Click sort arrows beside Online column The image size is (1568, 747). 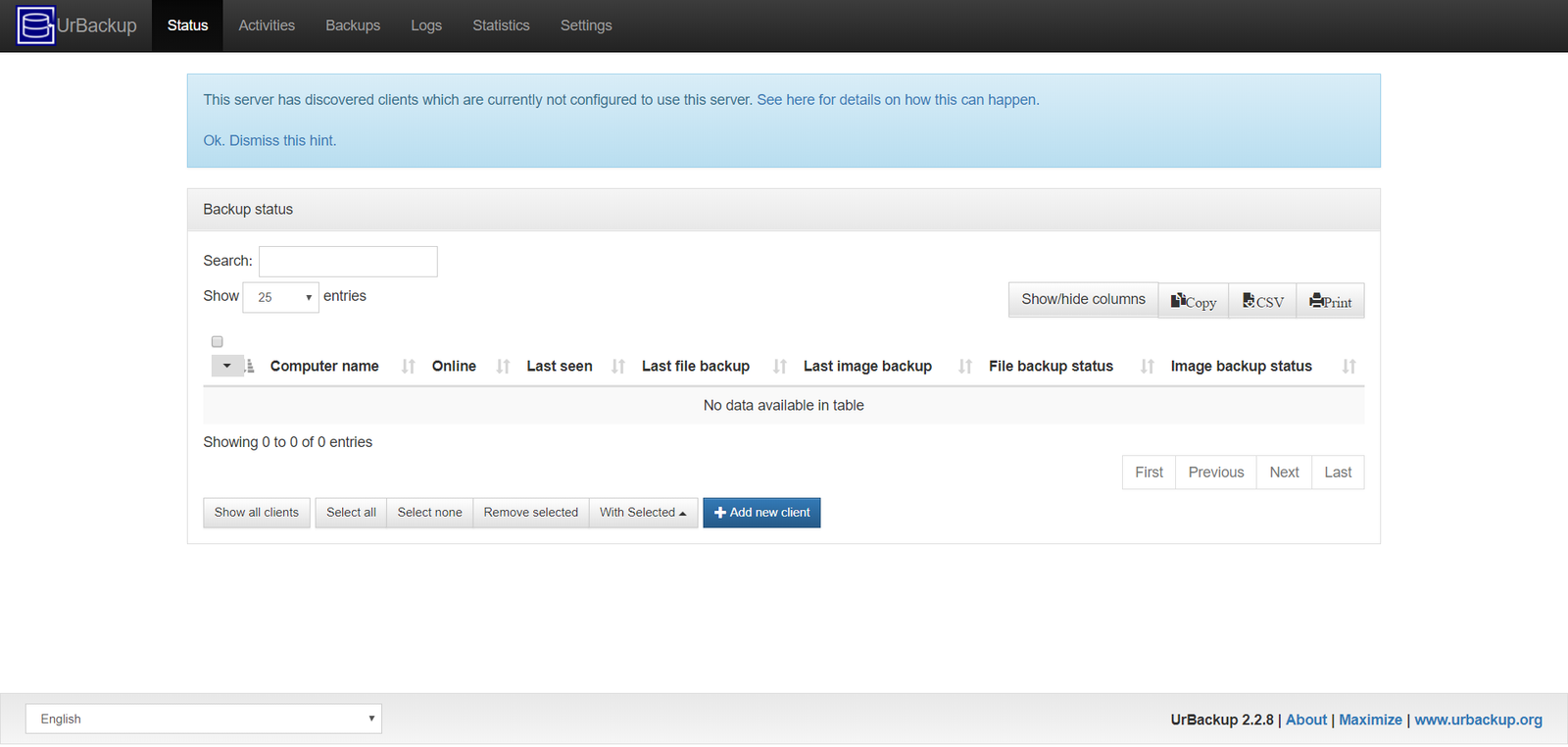pos(503,367)
